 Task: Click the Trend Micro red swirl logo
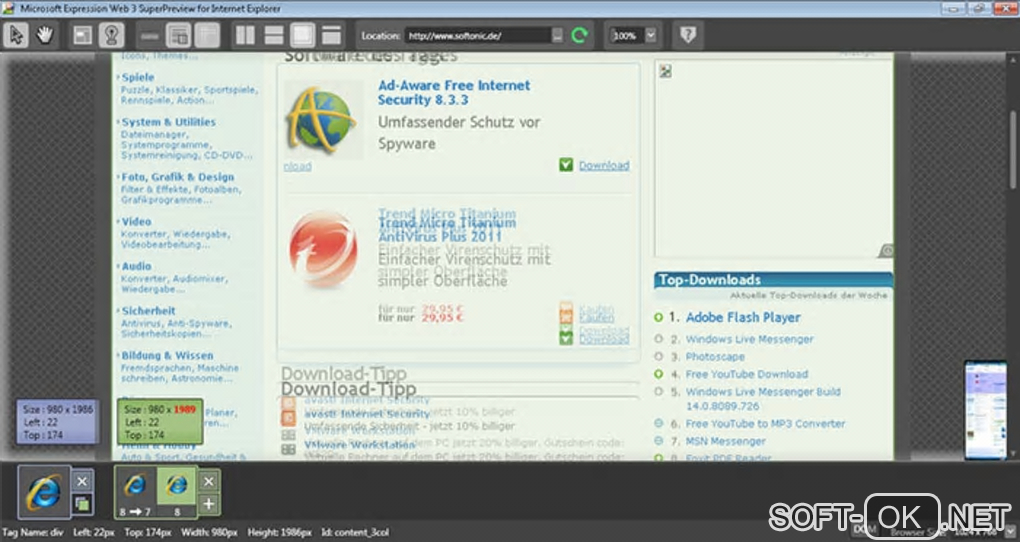(323, 250)
